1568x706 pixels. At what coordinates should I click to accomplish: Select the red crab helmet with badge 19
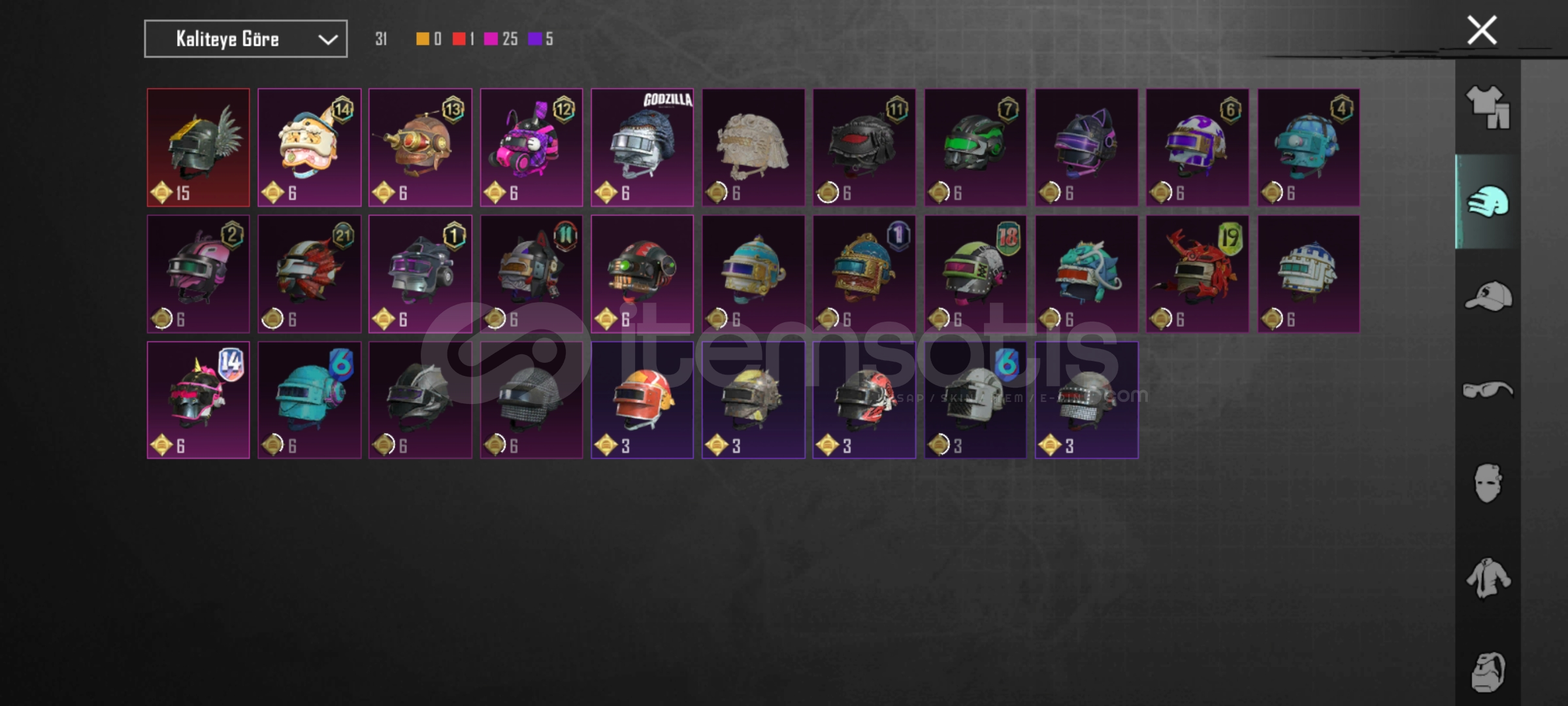tap(1198, 274)
